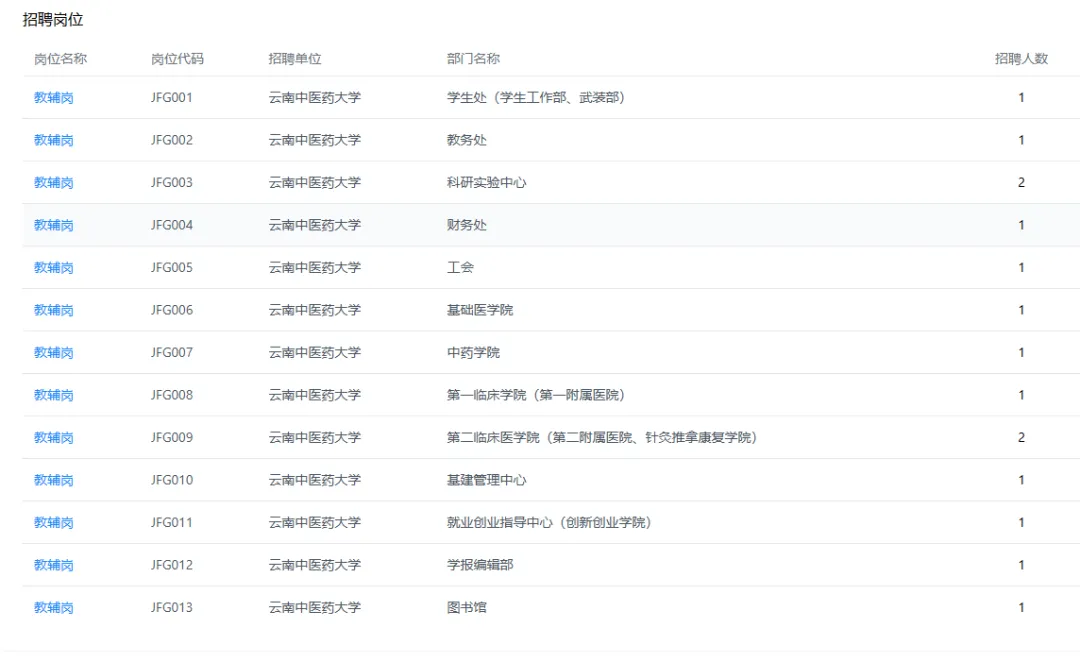This screenshot has height=662, width=1080.
Task: Click the 招聘人数 column header
Action: (1021, 59)
